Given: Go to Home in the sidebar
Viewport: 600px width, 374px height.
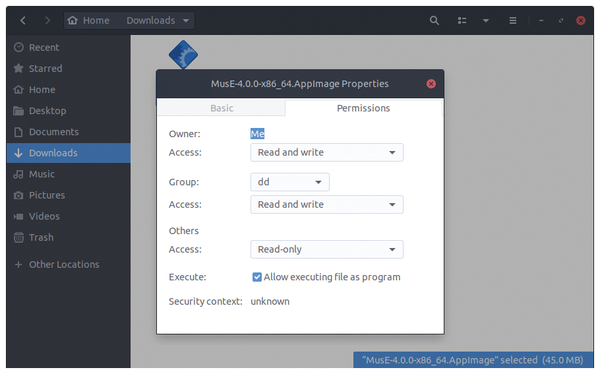Looking at the screenshot, I should click(68, 90).
